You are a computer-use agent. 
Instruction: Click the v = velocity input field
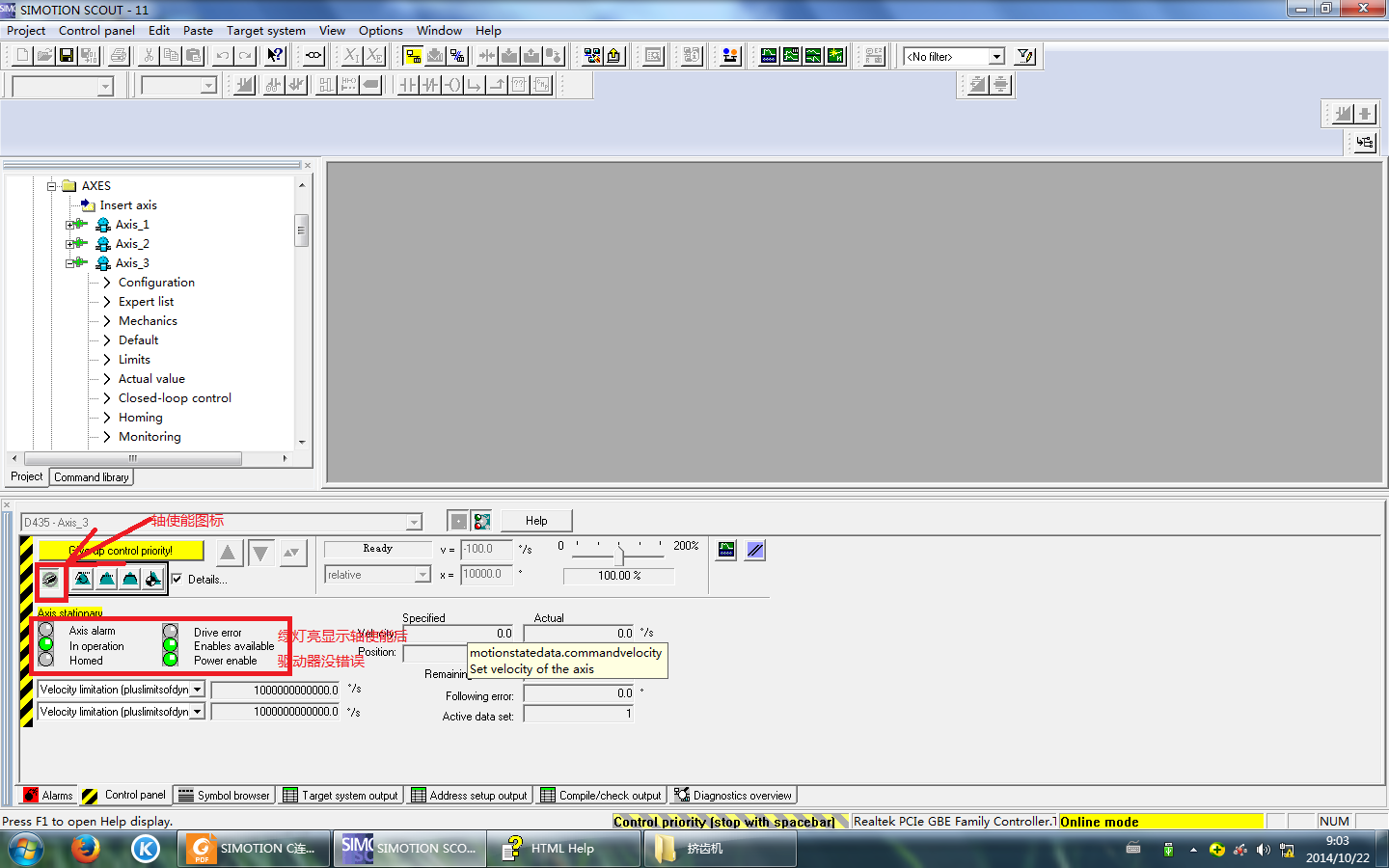click(x=486, y=550)
